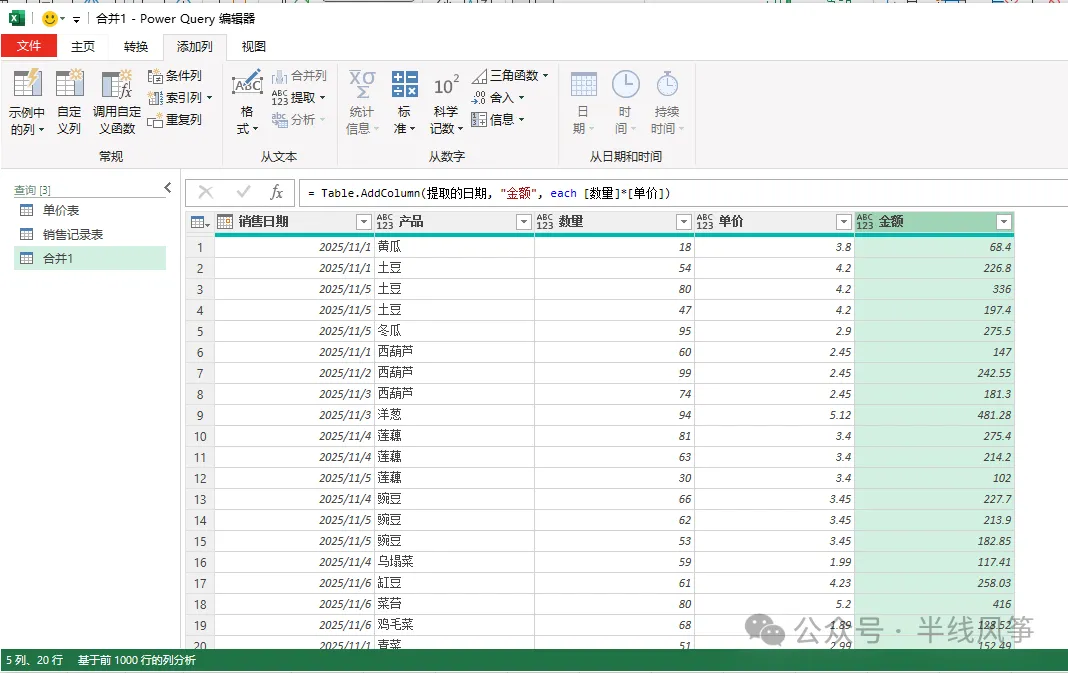
Task: Click the 条件列 conditional column button
Action: click(x=176, y=76)
